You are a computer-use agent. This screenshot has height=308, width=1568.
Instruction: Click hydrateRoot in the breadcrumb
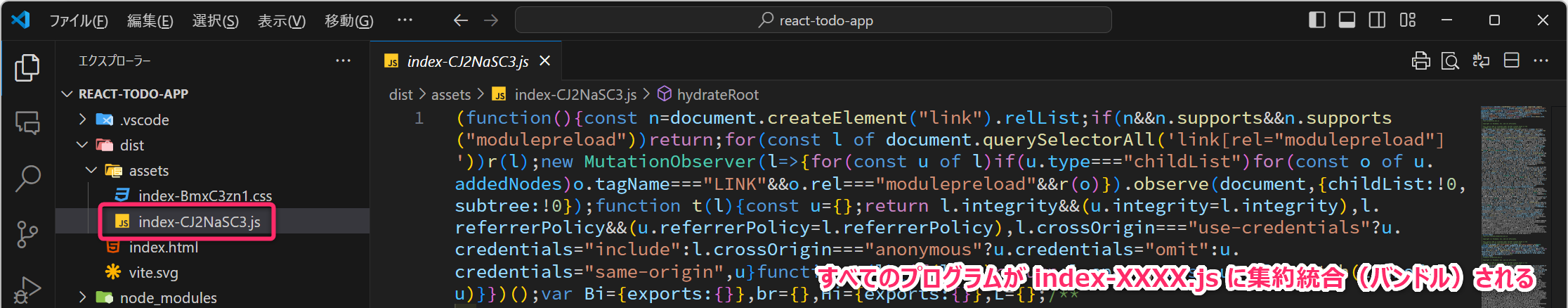tap(717, 94)
